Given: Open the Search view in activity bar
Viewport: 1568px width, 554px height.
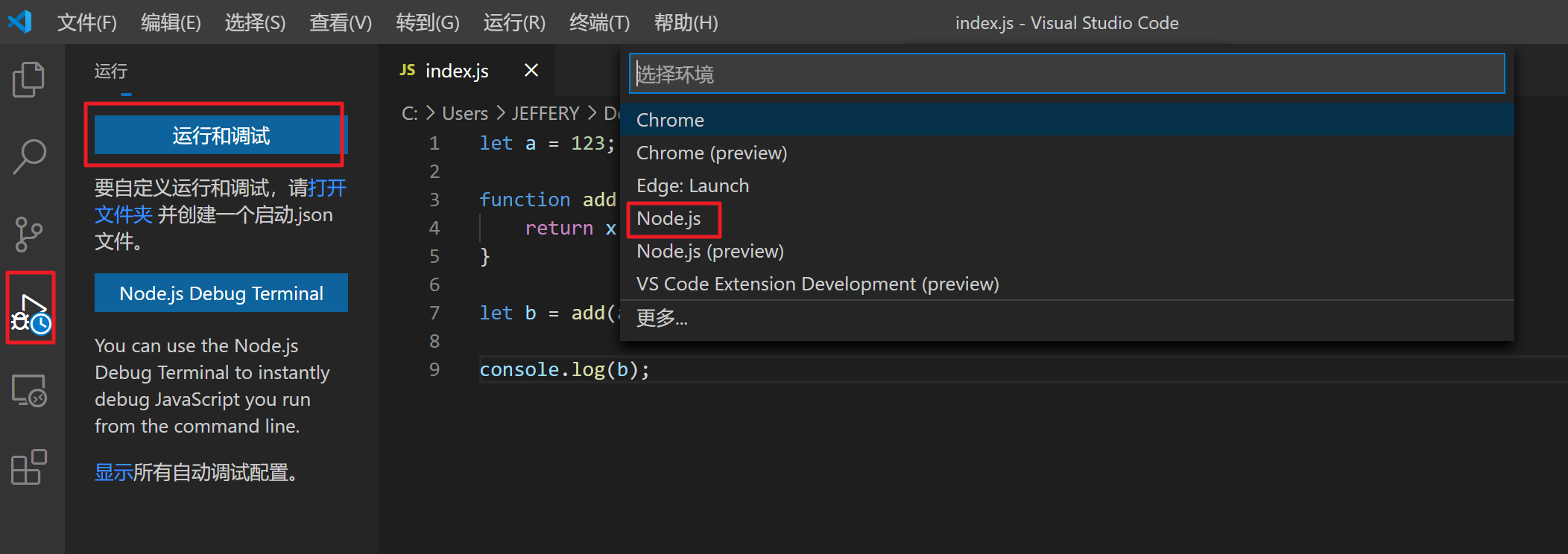Looking at the screenshot, I should (29, 157).
